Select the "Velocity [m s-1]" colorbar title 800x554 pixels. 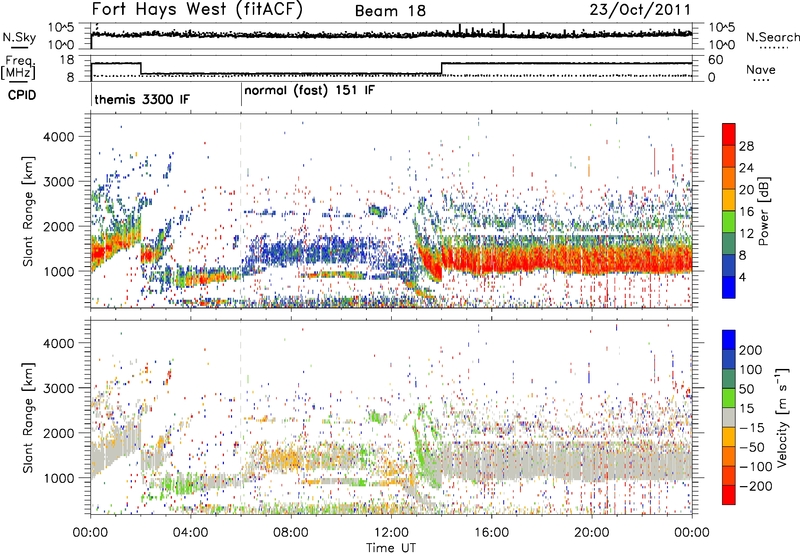coord(781,417)
